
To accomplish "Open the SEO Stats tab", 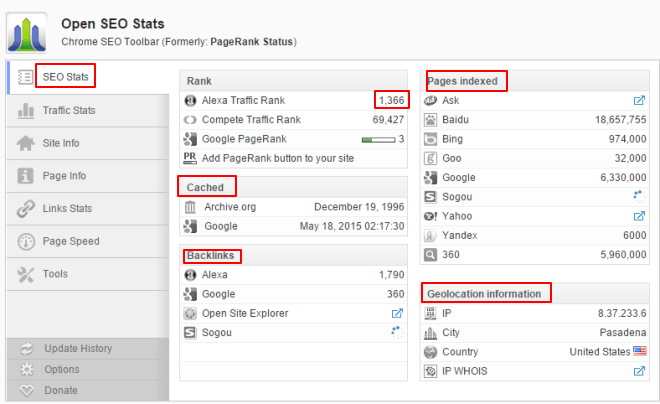I will click(88, 77).
